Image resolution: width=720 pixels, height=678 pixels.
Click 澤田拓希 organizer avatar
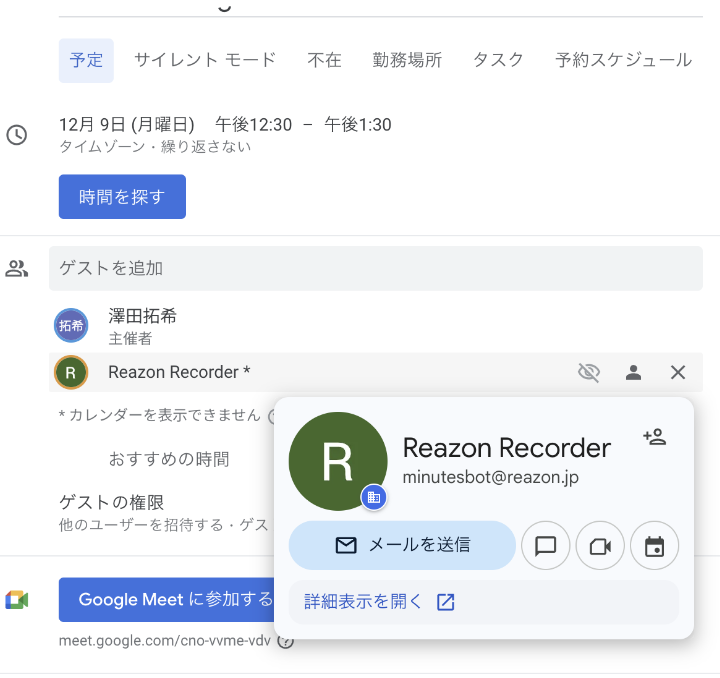click(71, 325)
